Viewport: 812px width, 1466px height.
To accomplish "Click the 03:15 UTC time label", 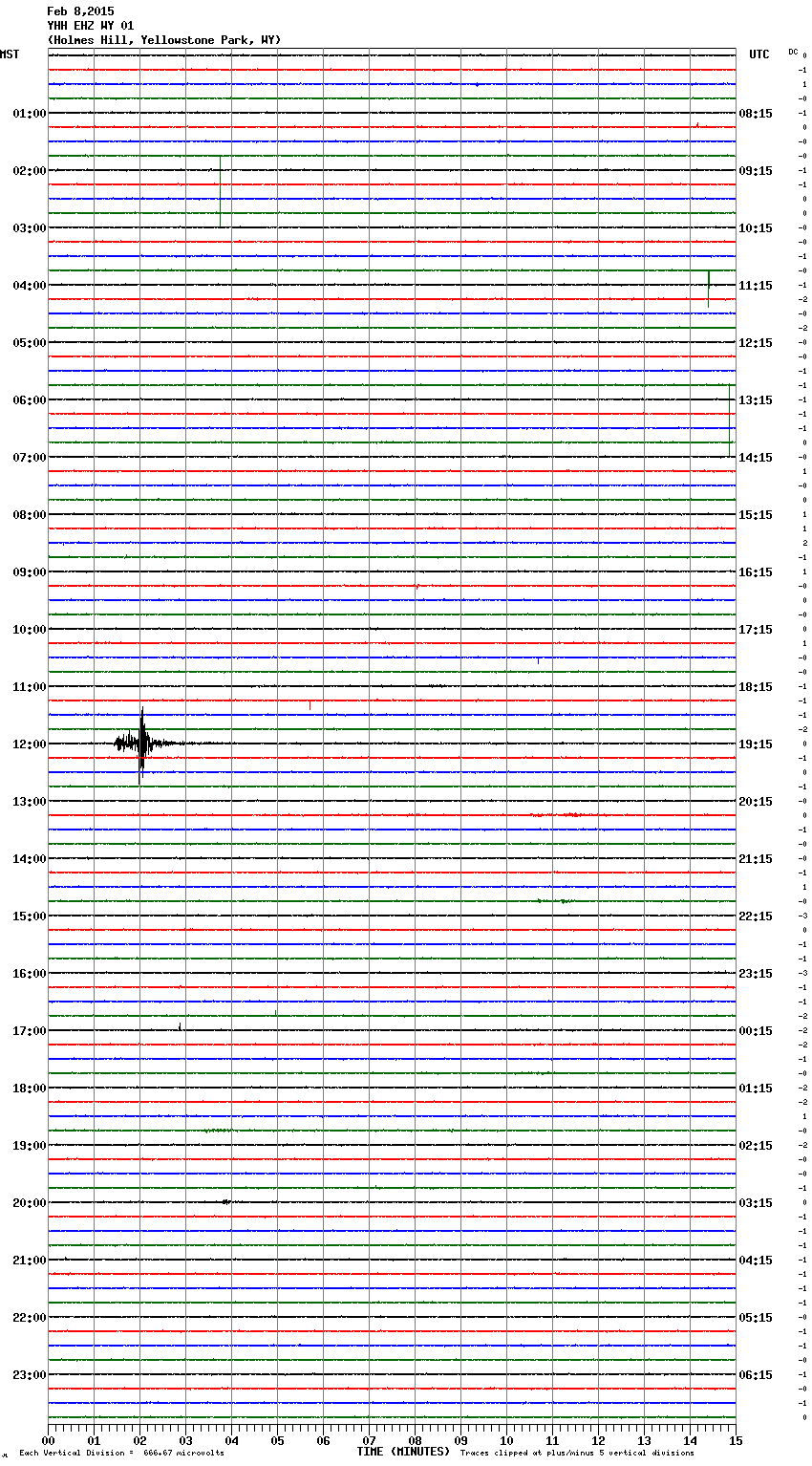I will (x=756, y=1203).
